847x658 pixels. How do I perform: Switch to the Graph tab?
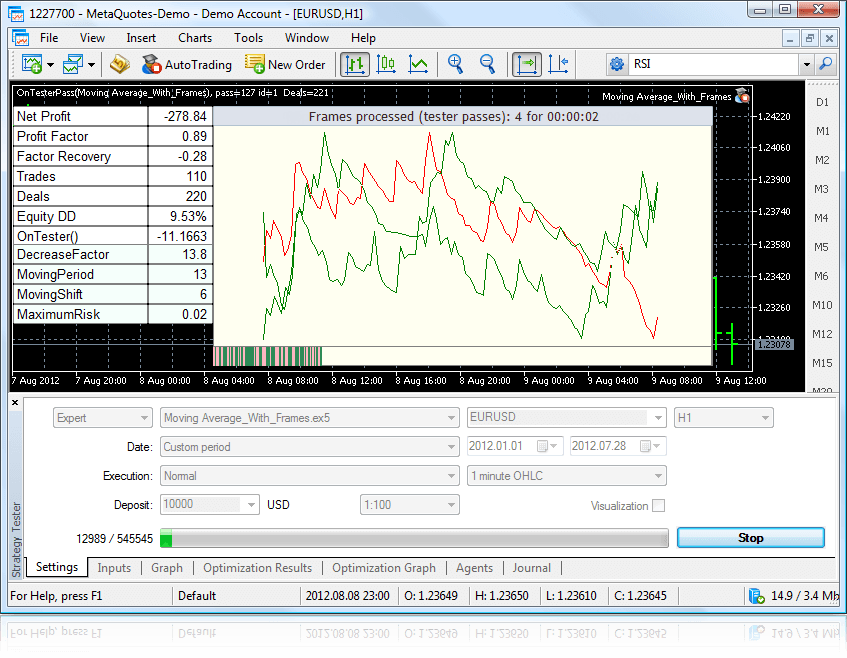tap(167, 568)
